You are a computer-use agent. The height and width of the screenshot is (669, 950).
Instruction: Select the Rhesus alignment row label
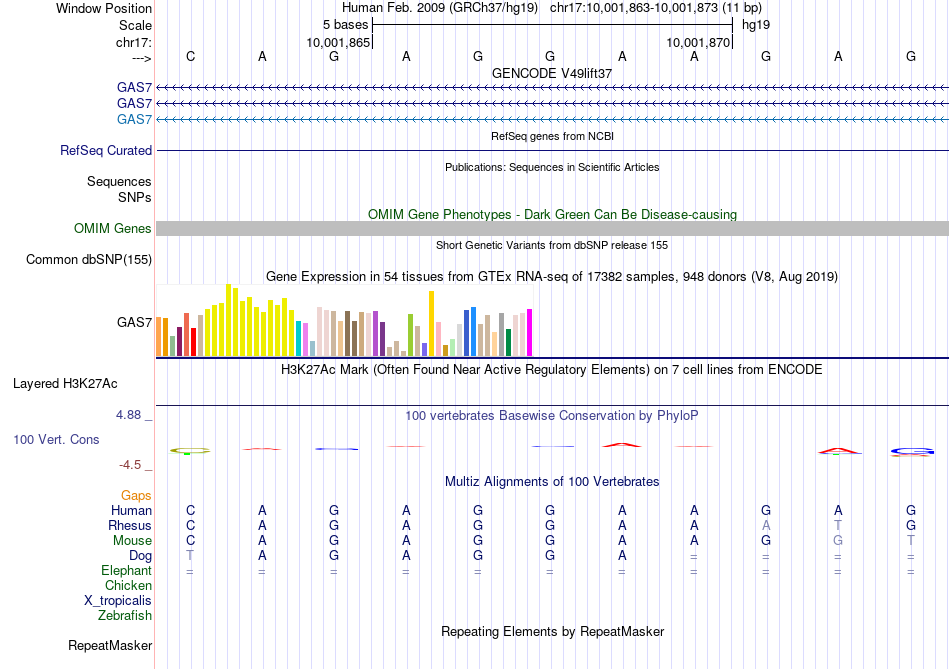coord(130,525)
